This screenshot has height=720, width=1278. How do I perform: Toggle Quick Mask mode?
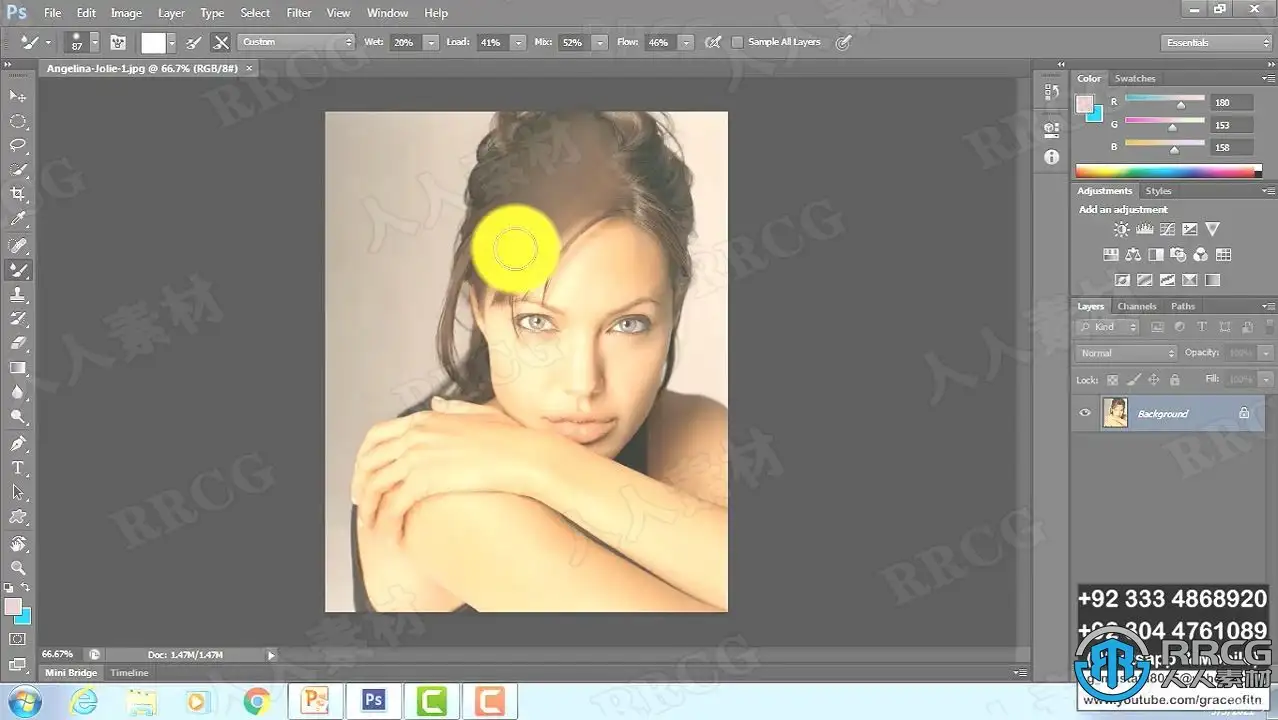pyautogui.click(x=18, y=639)
